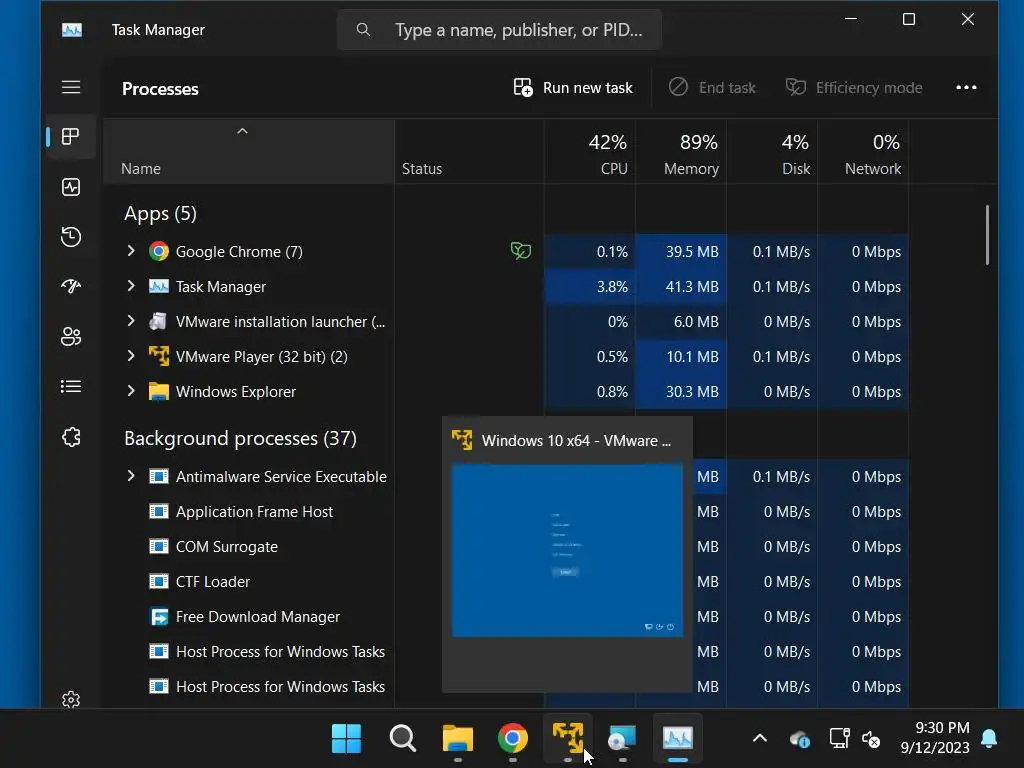Click Windows Explorer's 30.3 MB memory cell
This screenshot has height=768, width=1024.
[680, 391]
